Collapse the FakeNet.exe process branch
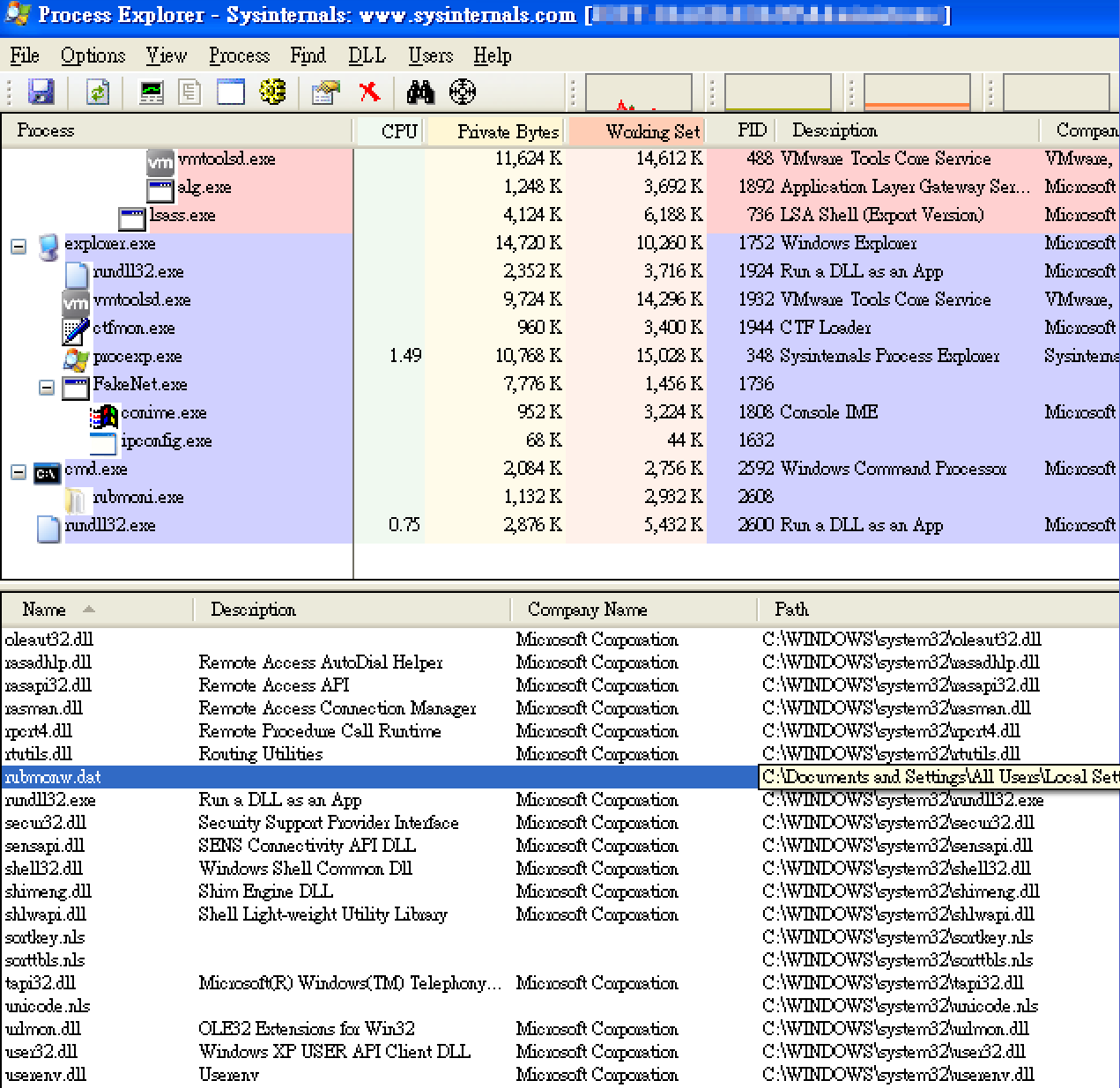Screen dimensions: 1120x1088 pyautogui.click(x=46, y=388)
